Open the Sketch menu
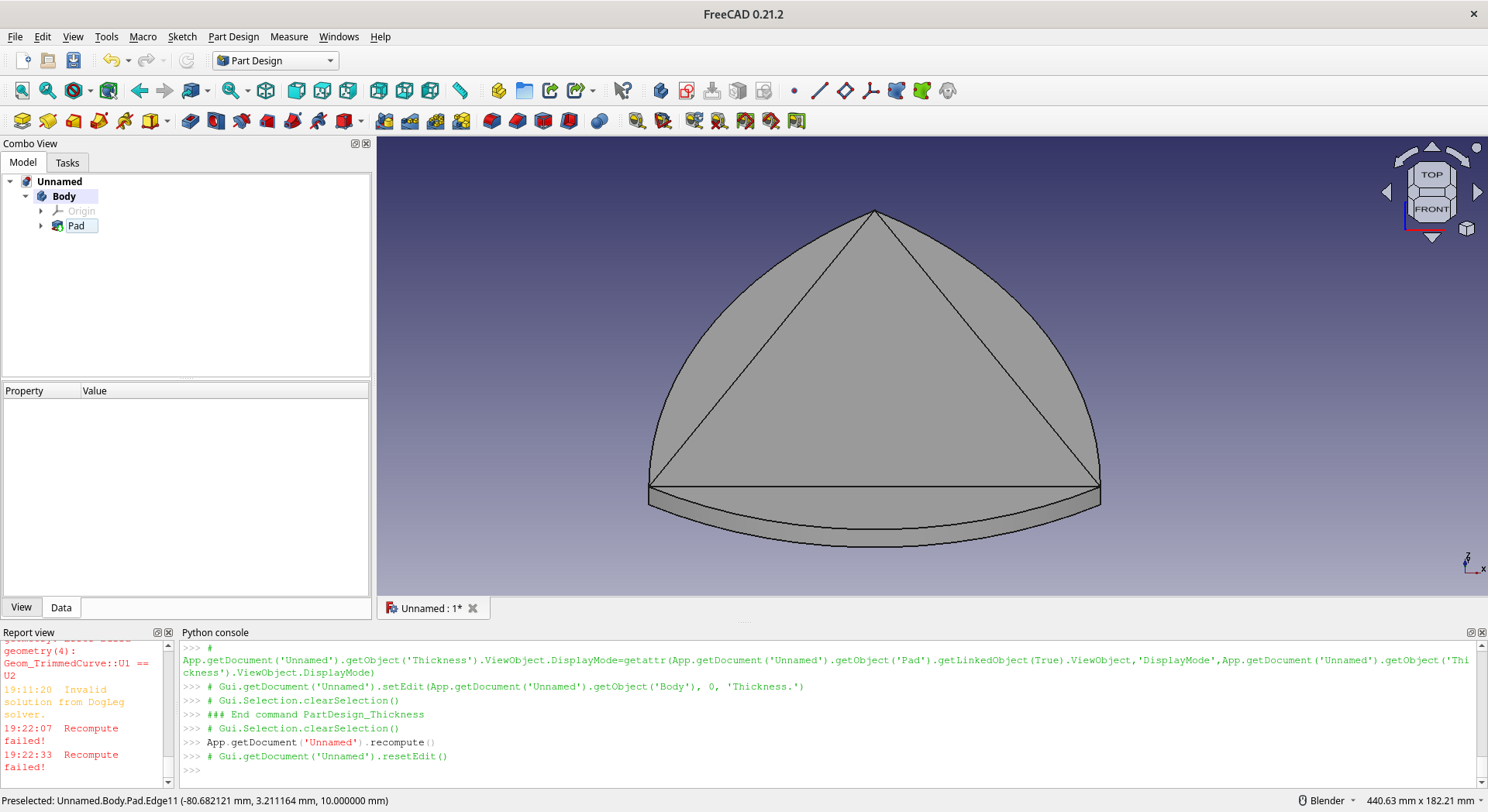The height and width of the screenshot is (812, 1488). (182, 37)
